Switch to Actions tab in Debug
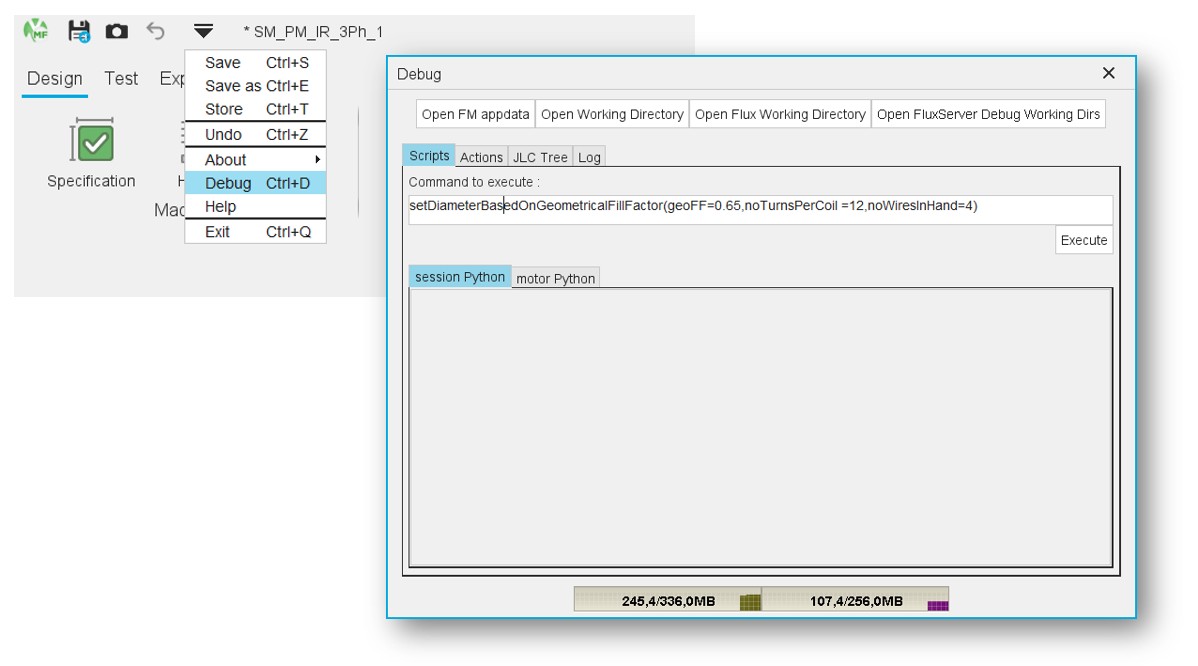Screen dimensions: 1198x666 [481, 157]
